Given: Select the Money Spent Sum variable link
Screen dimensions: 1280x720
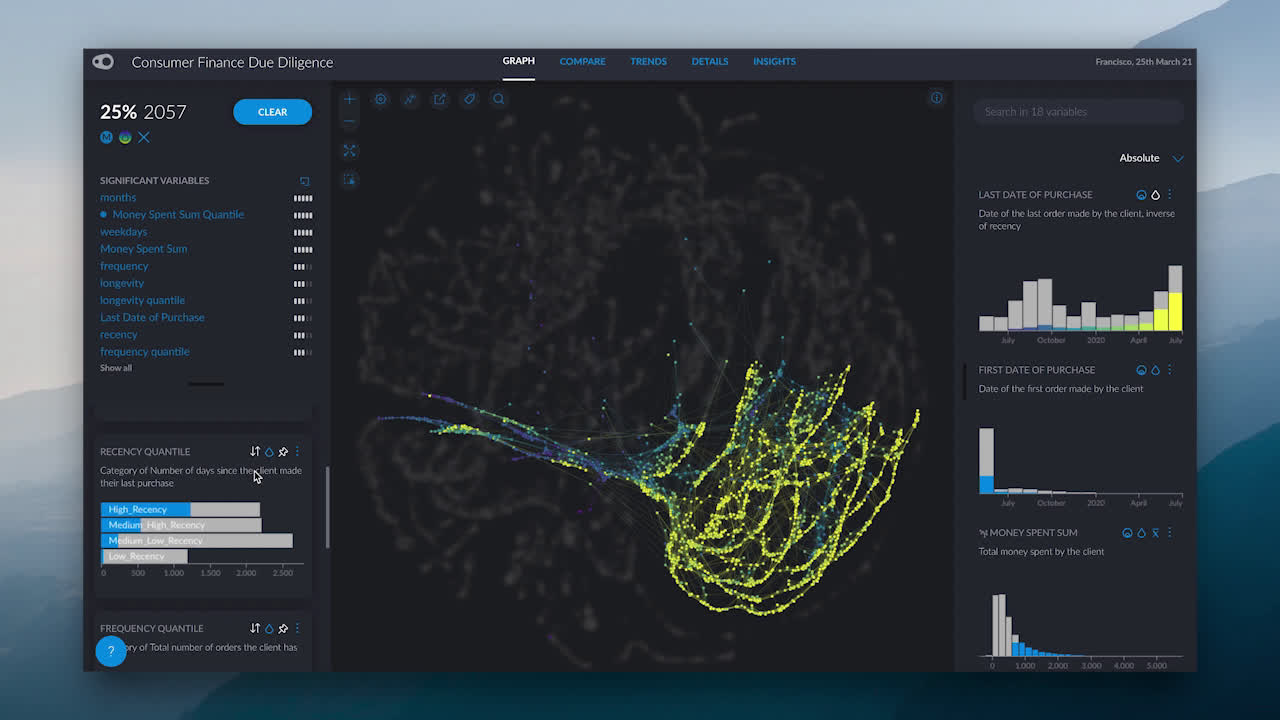Looking at the screenshot, I should (x=143, y=248).
